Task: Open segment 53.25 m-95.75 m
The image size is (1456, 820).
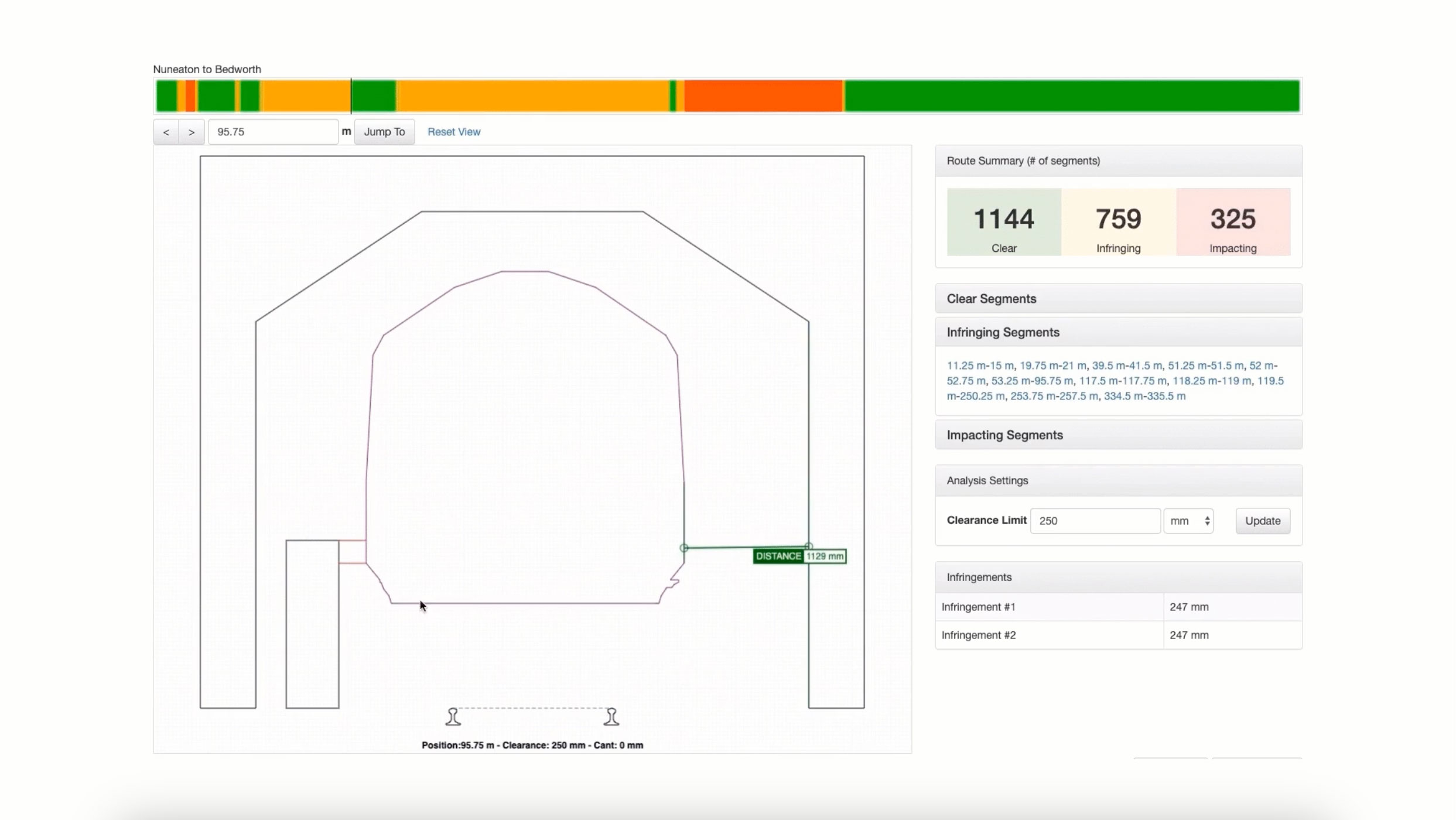Action: click(1031, 380)
